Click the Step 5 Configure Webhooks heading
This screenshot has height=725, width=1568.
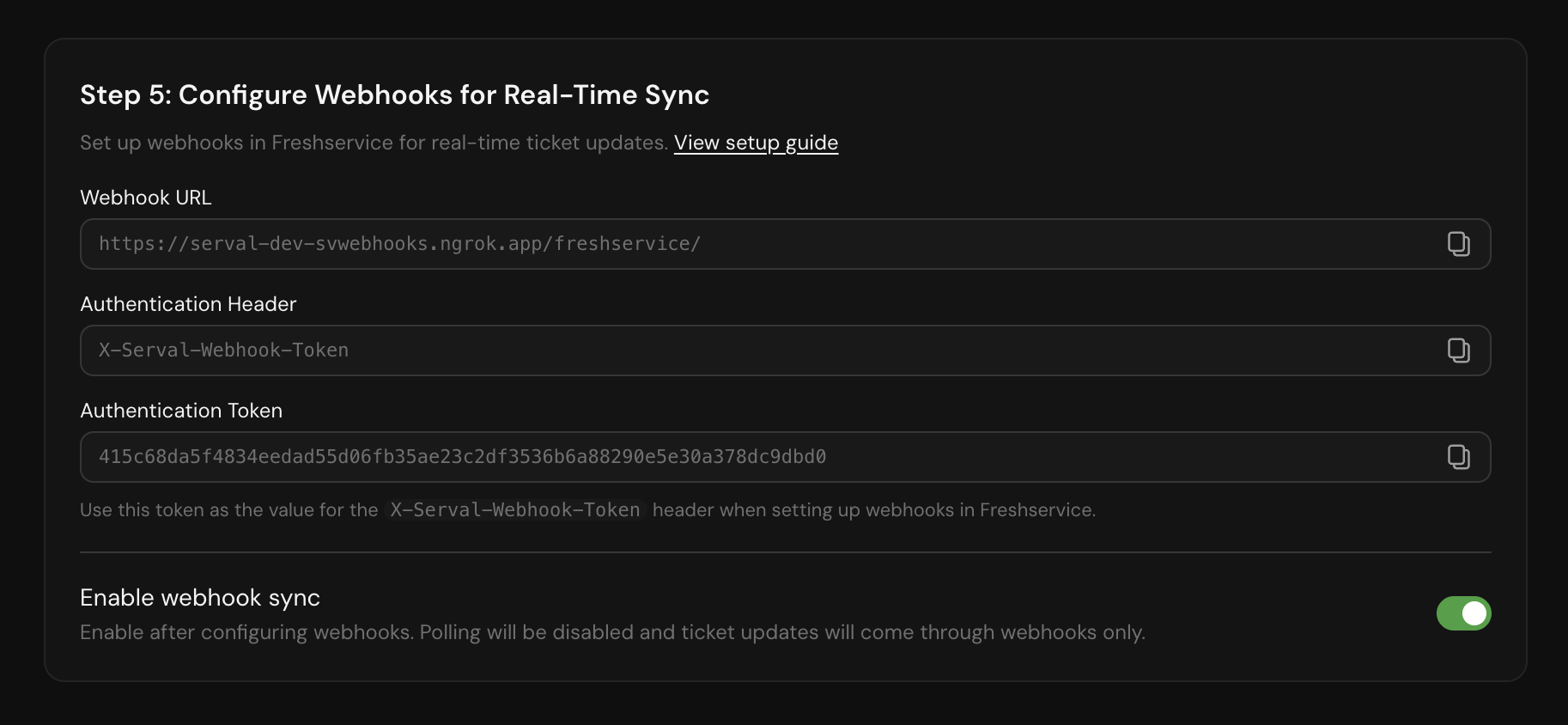tap(394, 94)
